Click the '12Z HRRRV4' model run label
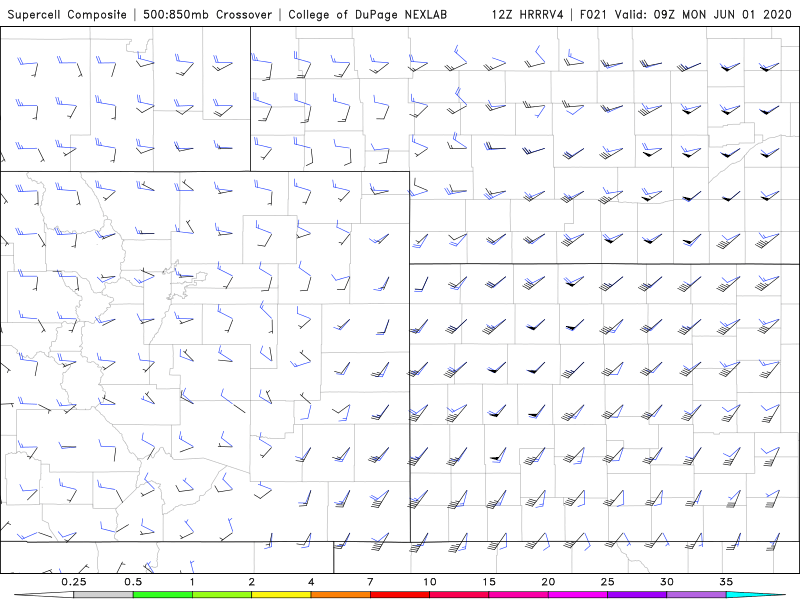Image resolution: width=800 pixels, height=600 pixels. tap(528, 14)
